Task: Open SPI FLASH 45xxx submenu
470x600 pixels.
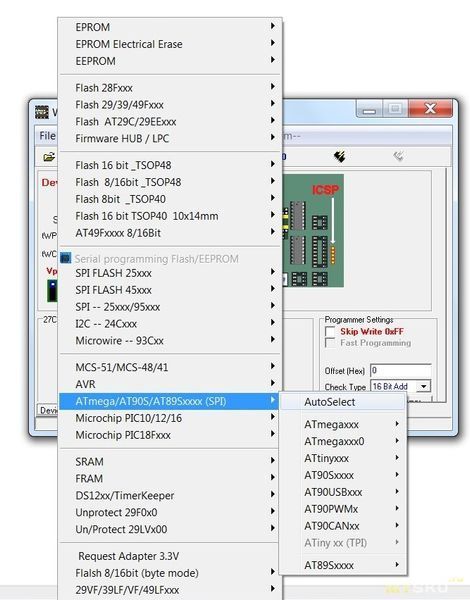Action: [x=170, y=290]
